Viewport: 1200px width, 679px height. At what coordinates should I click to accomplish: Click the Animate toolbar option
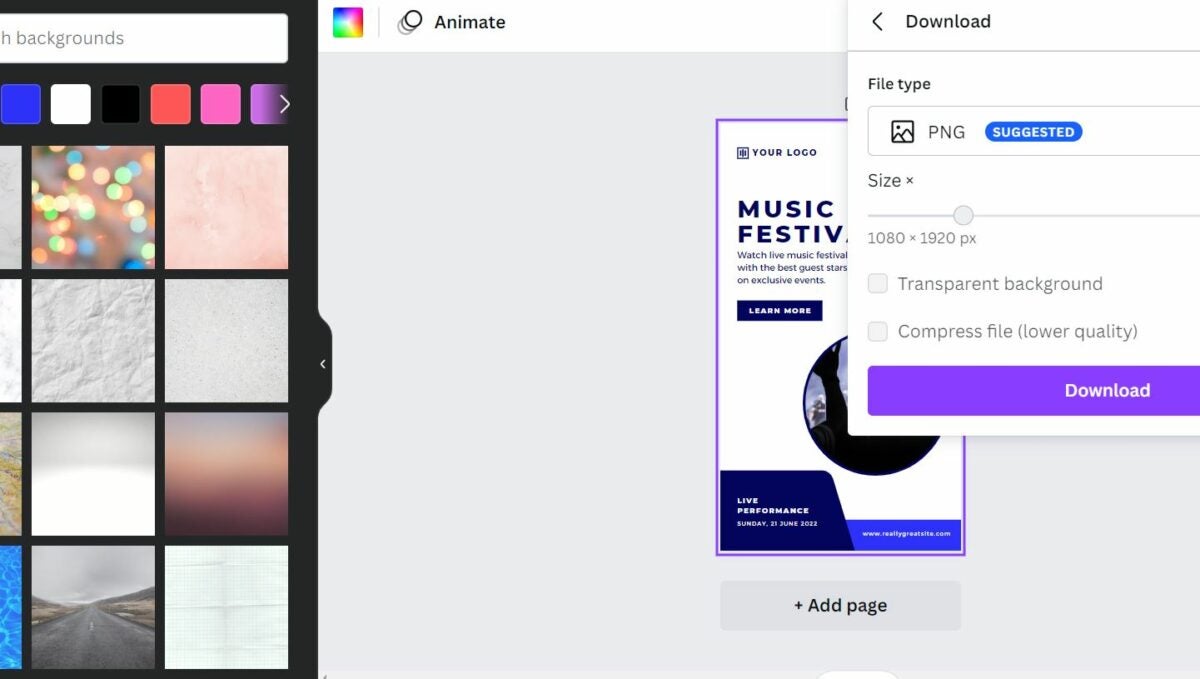469,22
